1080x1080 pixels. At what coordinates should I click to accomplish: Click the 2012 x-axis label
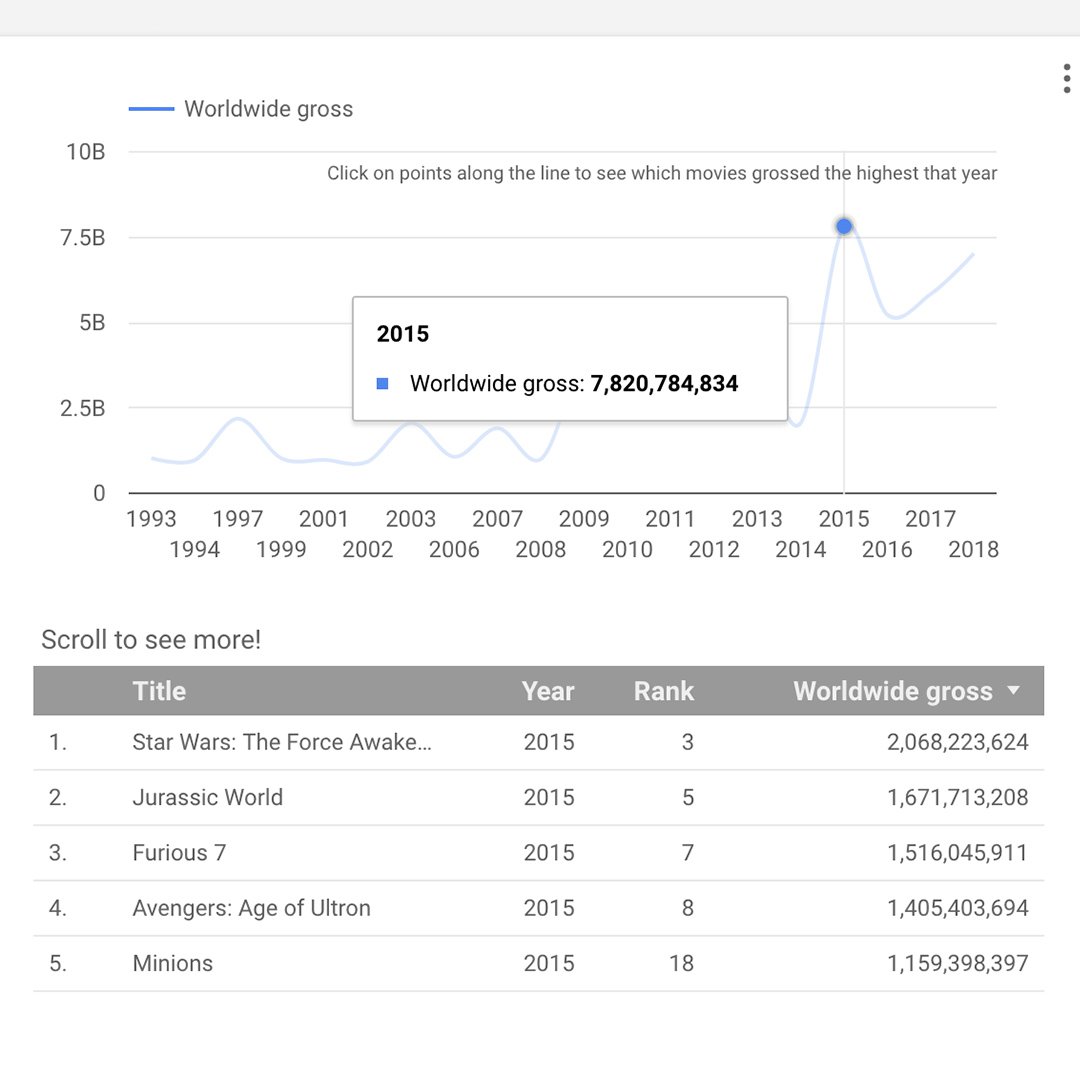tap(714, 550)
